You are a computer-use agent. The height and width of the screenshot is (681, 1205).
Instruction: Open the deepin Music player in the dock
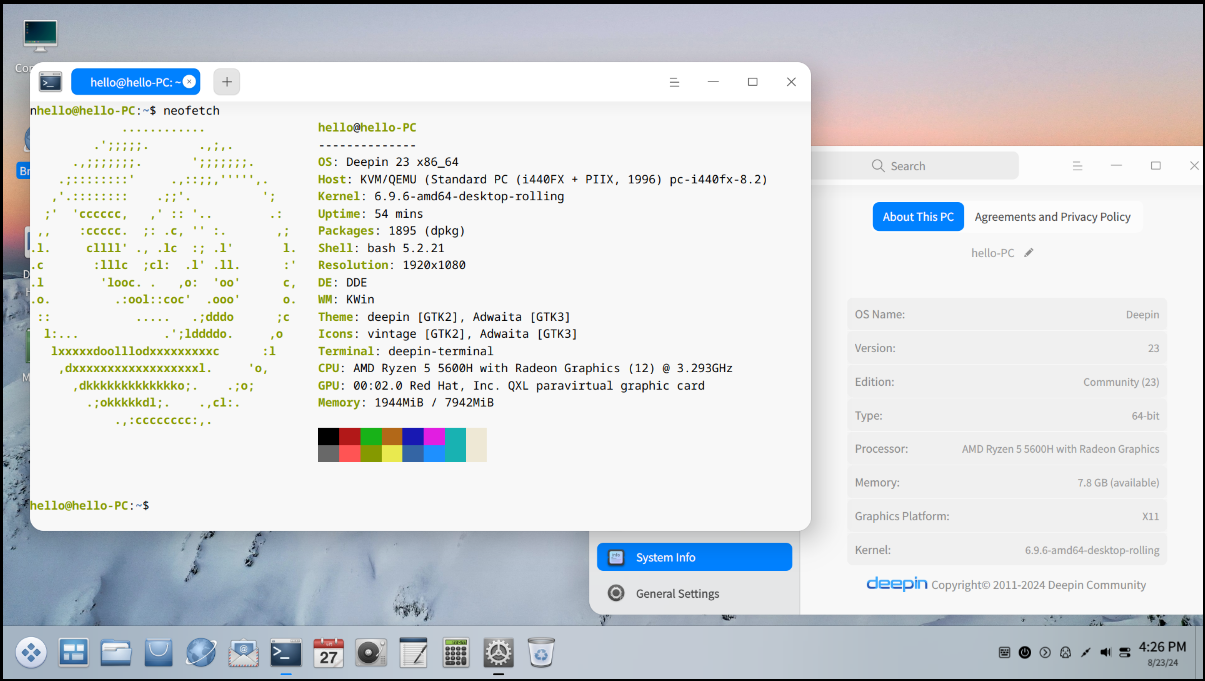pyautogui.click(x=370, y=652)
